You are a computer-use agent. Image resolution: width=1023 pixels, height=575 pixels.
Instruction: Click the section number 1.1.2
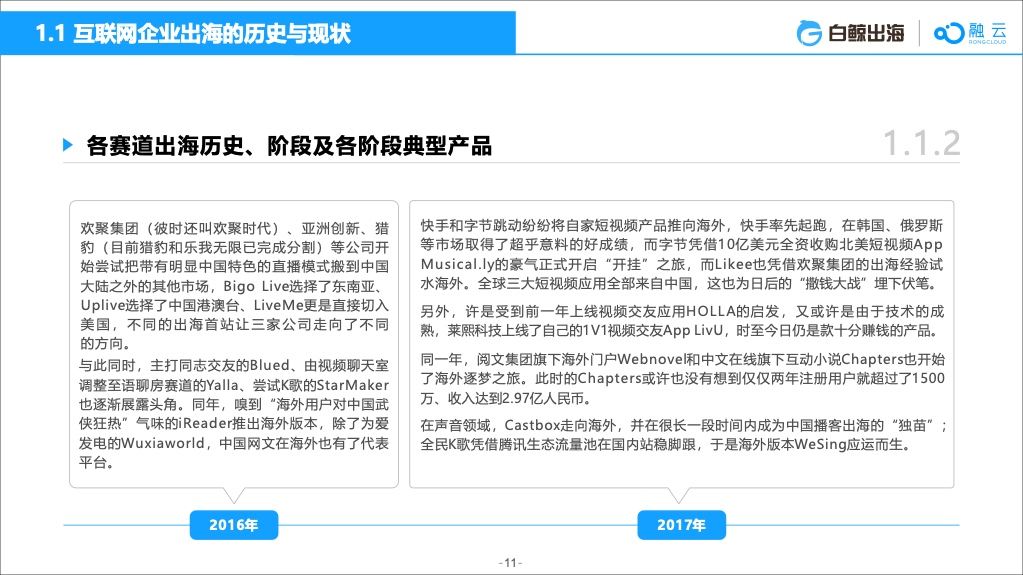(921, 144)
